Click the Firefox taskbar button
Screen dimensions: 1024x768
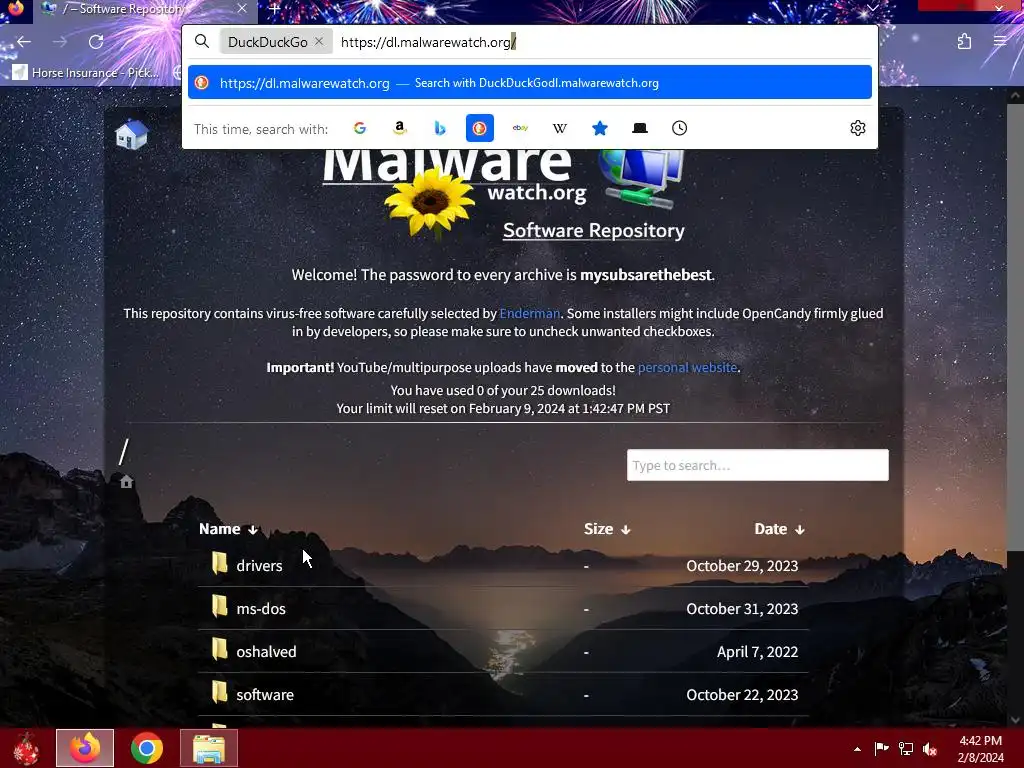point(85,748)
